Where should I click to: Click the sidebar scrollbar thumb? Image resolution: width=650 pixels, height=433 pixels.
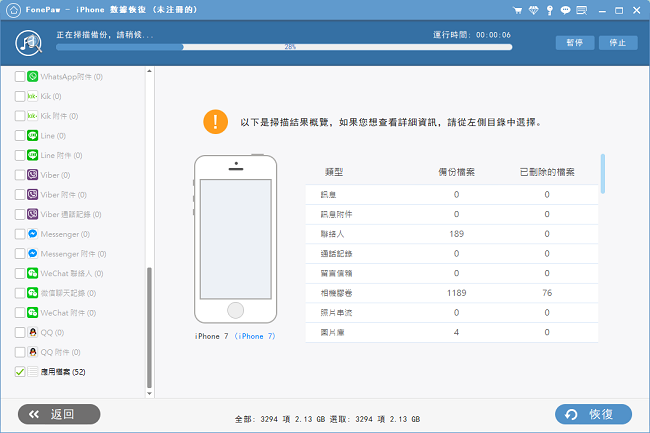149,327
